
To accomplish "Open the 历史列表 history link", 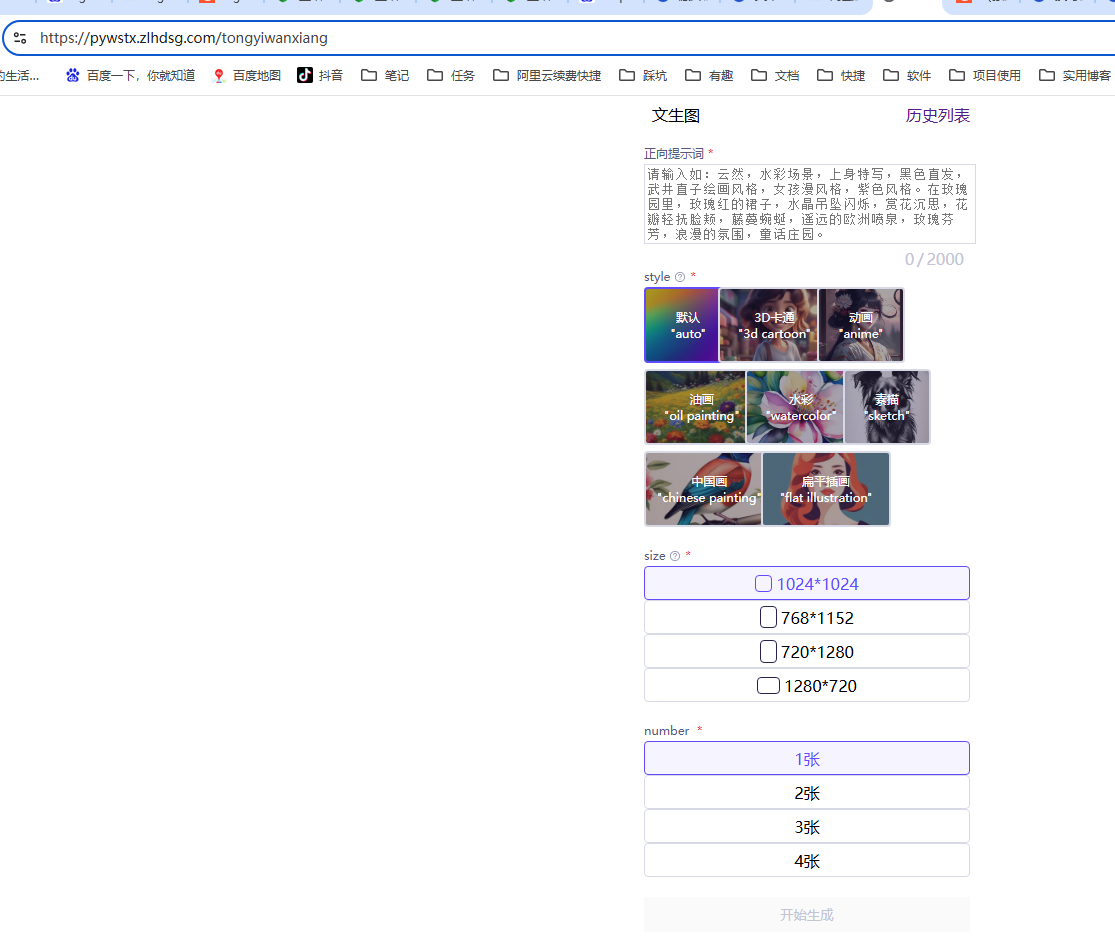I will coord(937,116).
